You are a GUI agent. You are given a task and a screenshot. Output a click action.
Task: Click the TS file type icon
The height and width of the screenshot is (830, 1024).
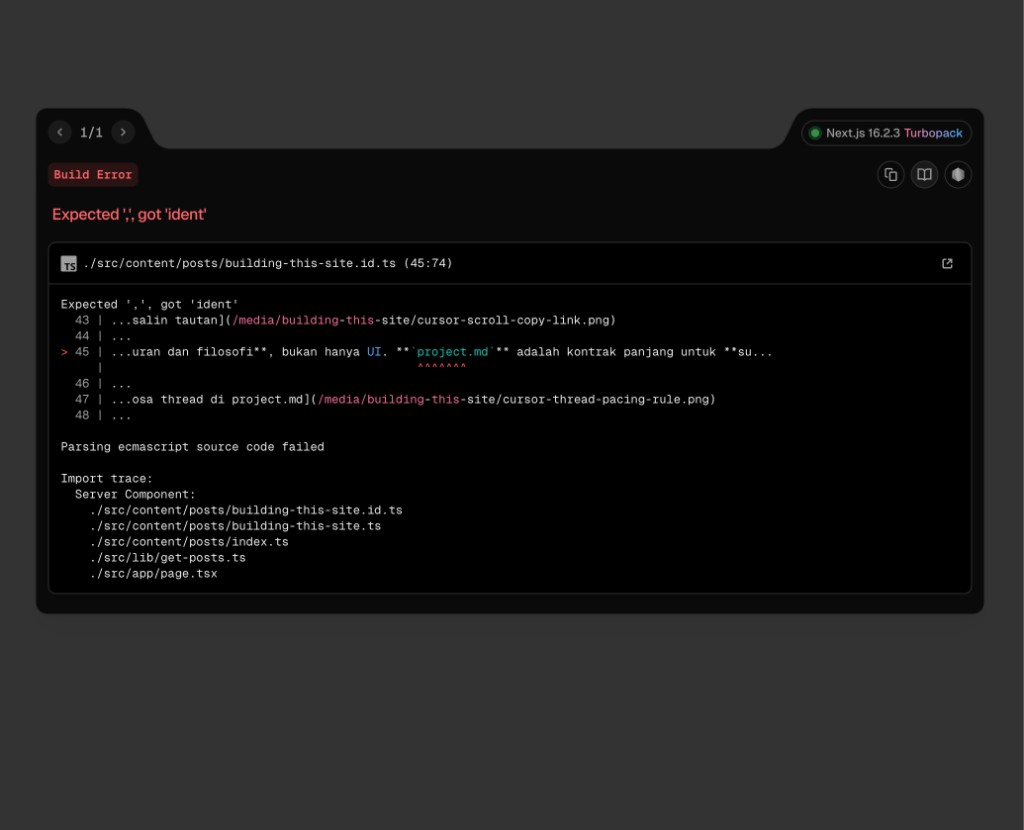click(x=69, y=264)
